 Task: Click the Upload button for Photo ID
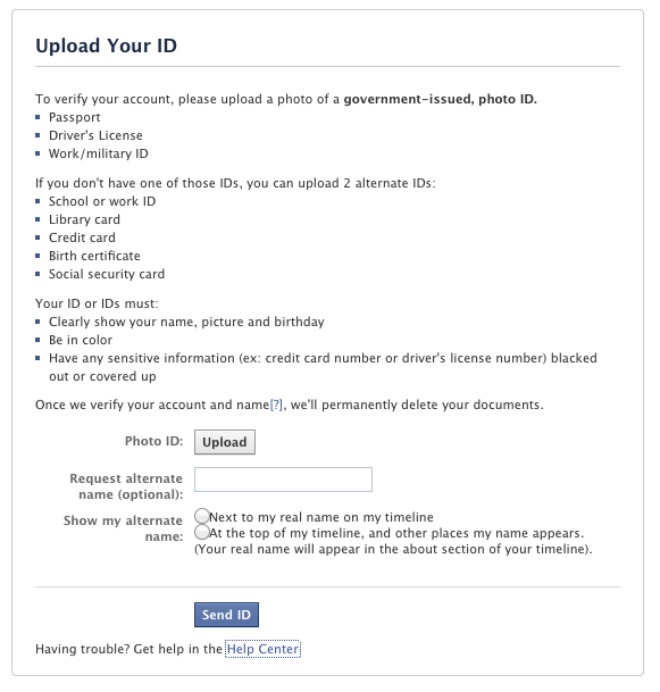(x=224, y=442)
